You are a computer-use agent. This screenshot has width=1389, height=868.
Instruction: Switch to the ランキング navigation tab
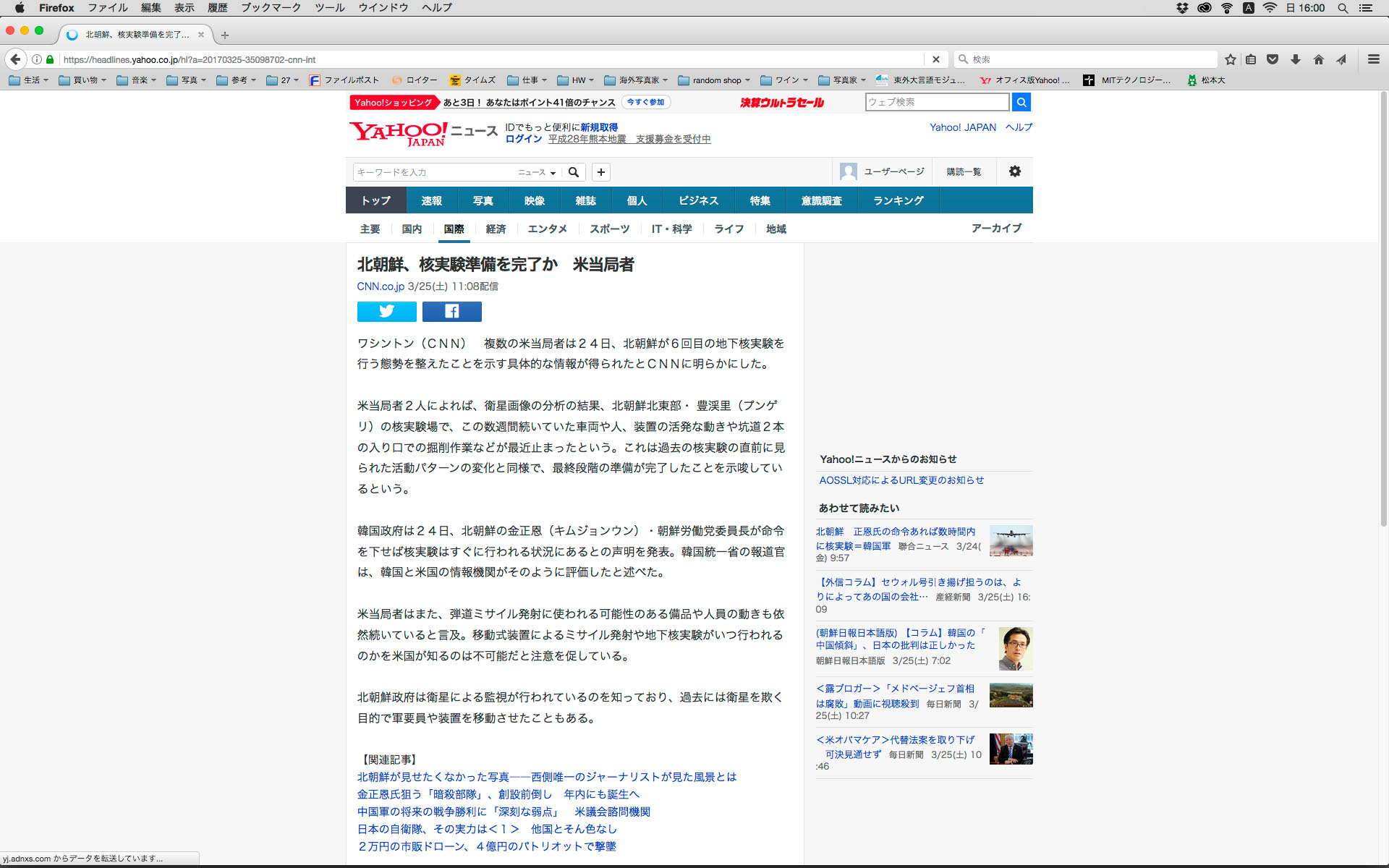point(898,200)
